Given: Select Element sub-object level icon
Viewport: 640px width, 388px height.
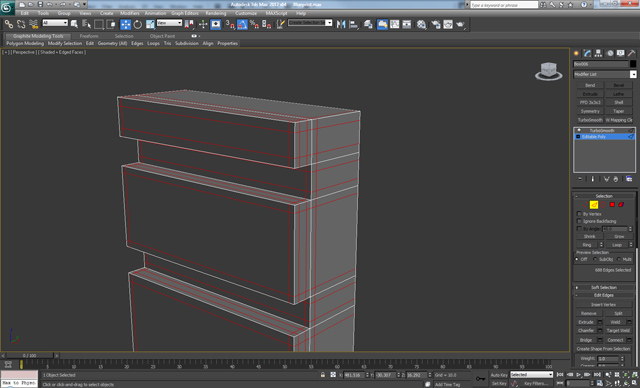Looking at the screenshot, I should tap(621, 204).
